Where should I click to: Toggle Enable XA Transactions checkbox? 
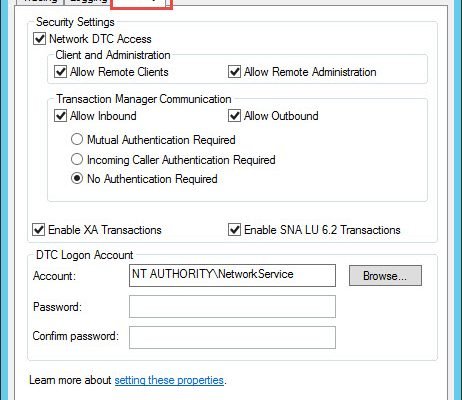tap(39, 230)
